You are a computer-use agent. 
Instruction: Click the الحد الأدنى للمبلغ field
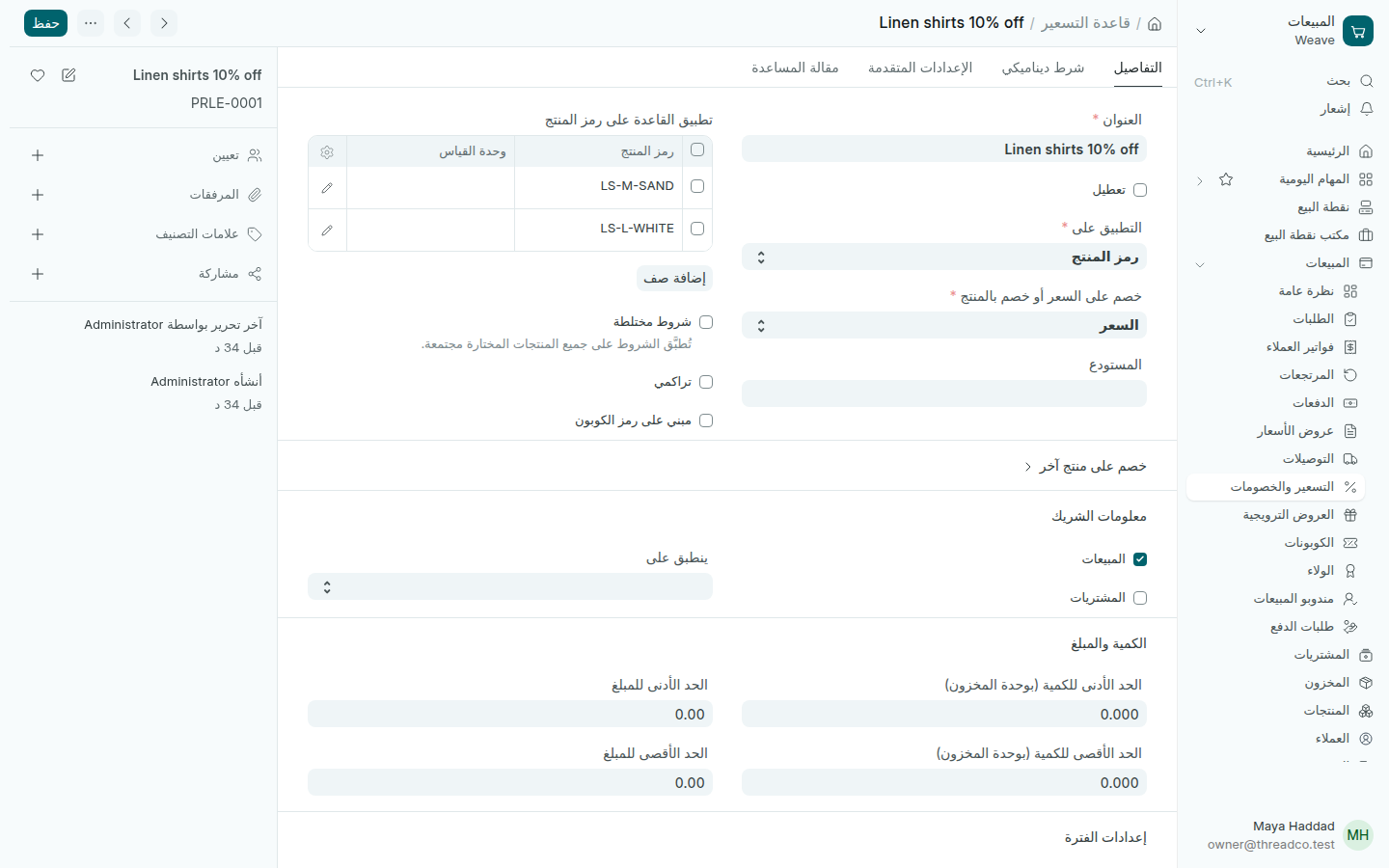pyautogui.click(x=510, y=714)
